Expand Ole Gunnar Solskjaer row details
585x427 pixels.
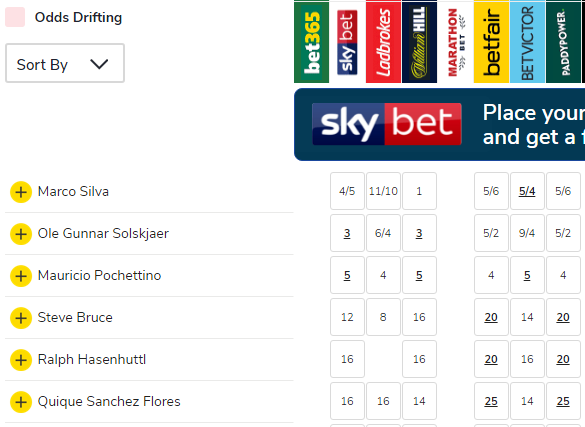coord(21,234)
